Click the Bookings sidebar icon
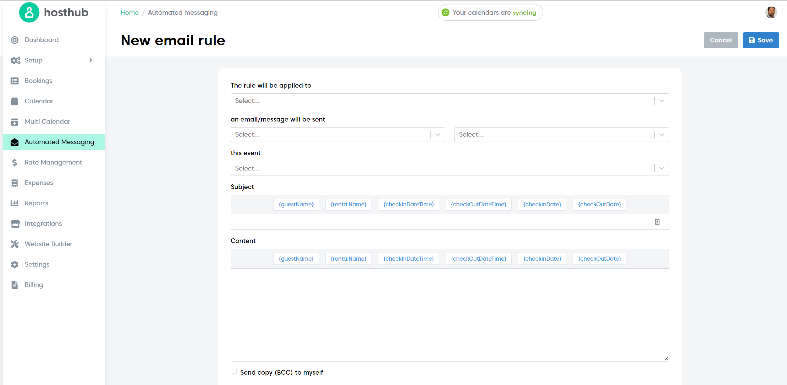The image size is (787, 385). [x=15, y=81]
